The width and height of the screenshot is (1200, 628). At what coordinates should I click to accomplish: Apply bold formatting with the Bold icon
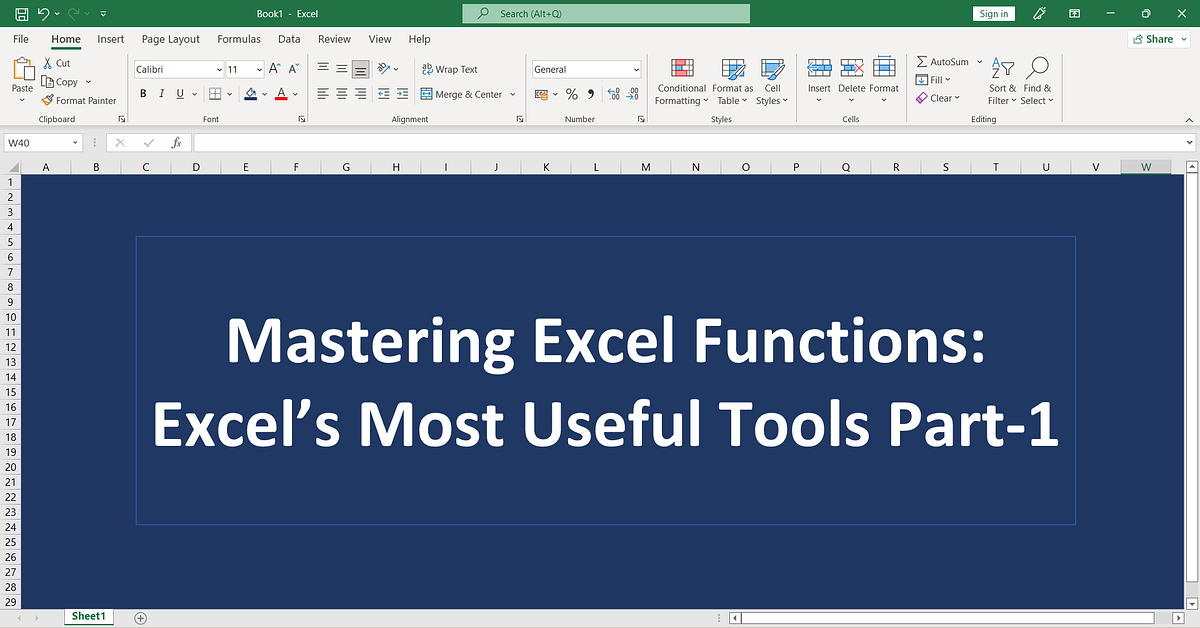[143, 93]
